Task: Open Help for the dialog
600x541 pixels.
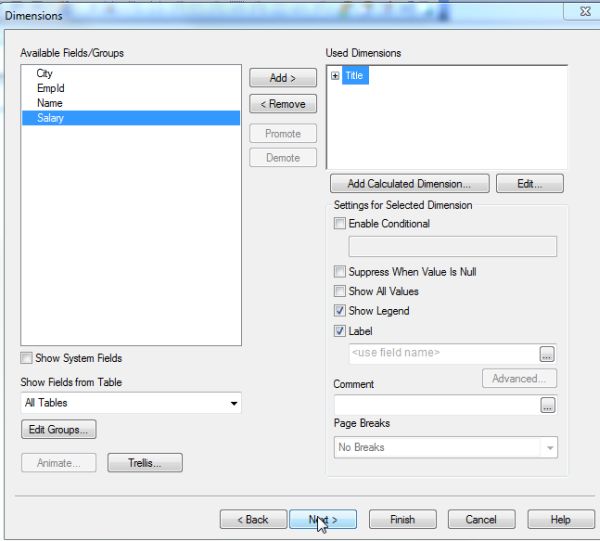Action: coord(561,520)
